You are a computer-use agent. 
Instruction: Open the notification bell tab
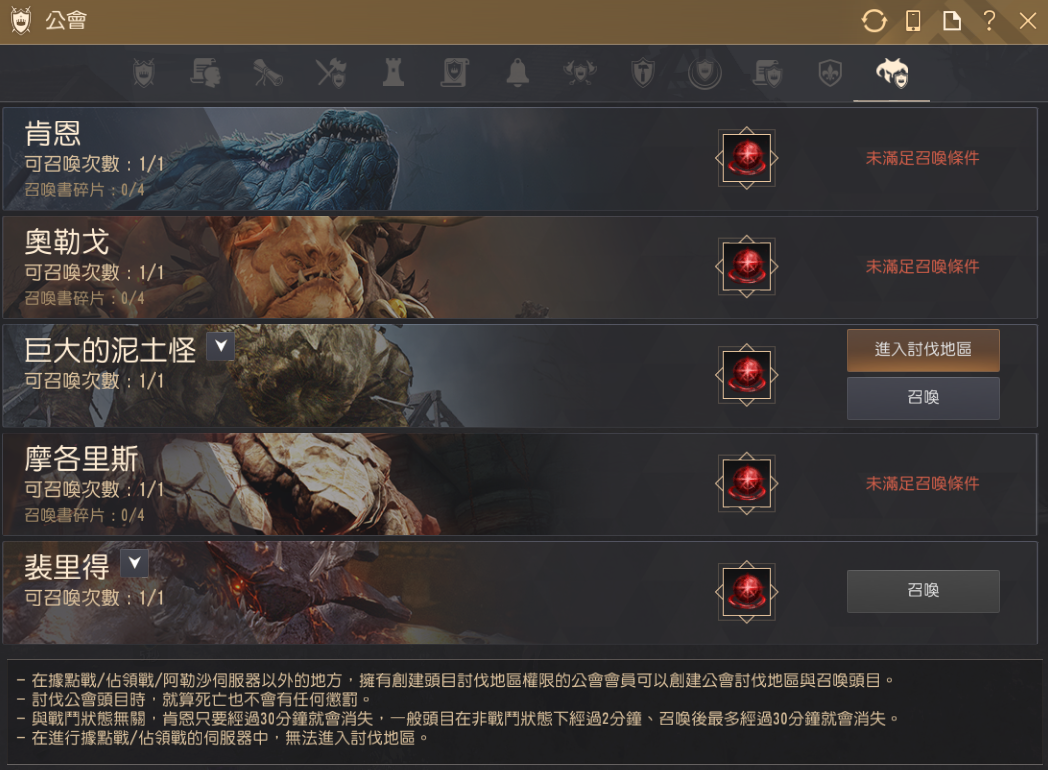(x=517, y=72)
